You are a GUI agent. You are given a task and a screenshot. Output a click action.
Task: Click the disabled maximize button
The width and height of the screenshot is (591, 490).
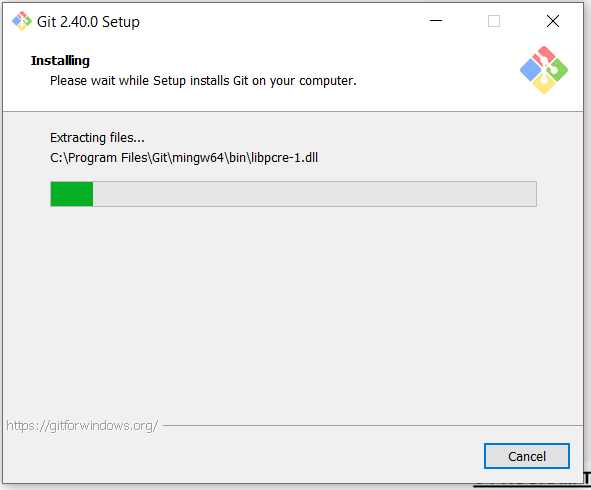coord(494,21)
